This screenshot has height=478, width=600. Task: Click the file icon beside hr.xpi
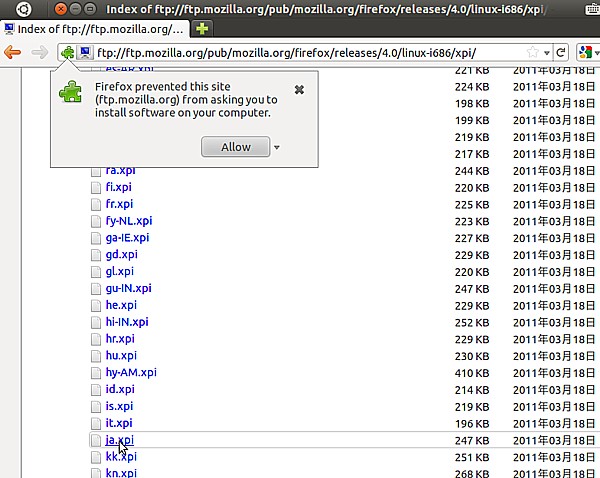[x=96, y=339]
